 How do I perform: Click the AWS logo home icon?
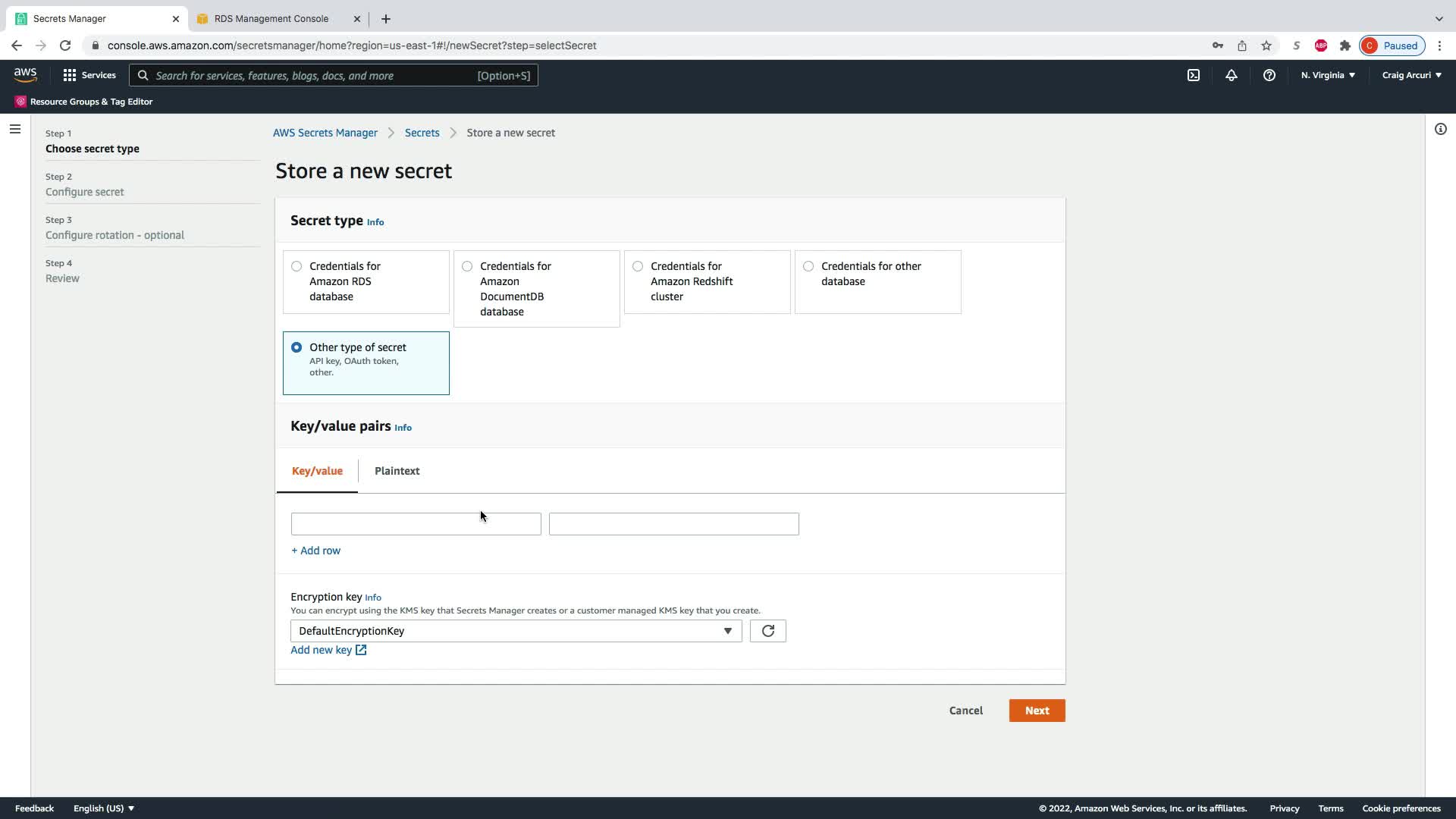(x=25, y=74)
